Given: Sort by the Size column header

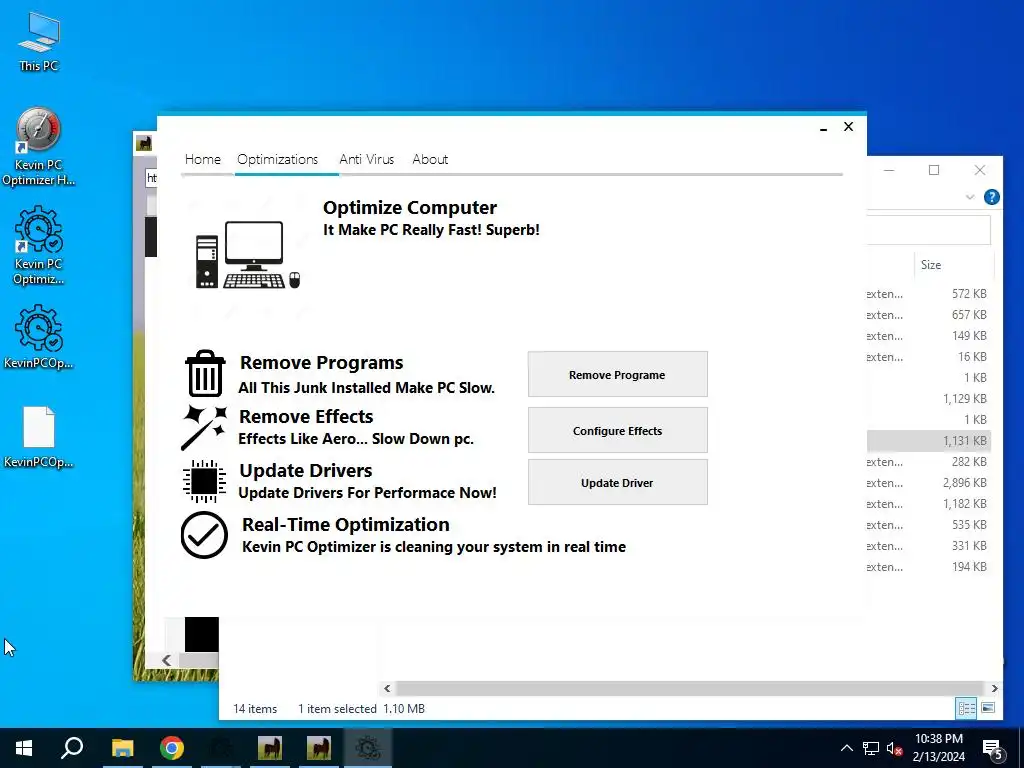Looking at the screenshot, I should 953,265.
